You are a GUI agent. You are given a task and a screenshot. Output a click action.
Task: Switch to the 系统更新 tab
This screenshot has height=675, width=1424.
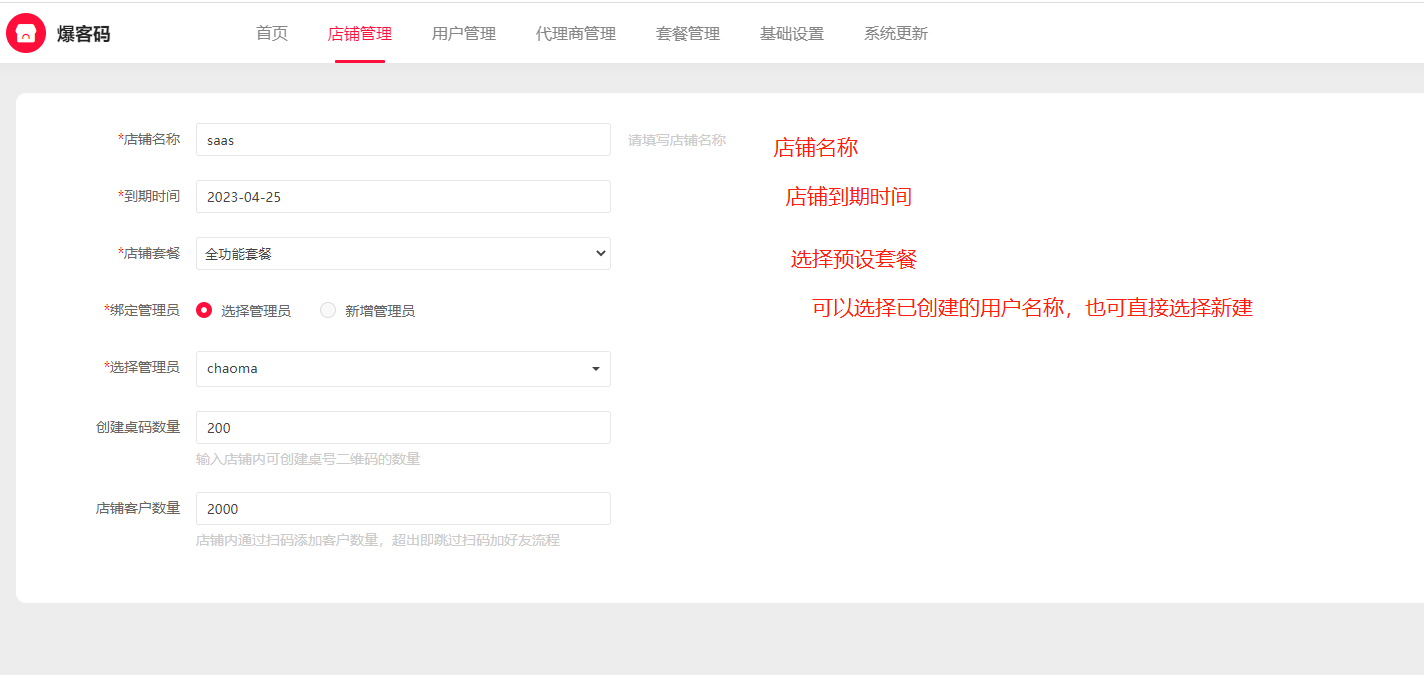[x=896, y=33]
